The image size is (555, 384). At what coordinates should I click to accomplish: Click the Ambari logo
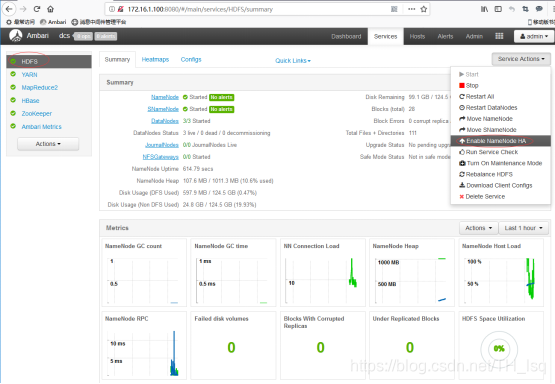[16, 36]
